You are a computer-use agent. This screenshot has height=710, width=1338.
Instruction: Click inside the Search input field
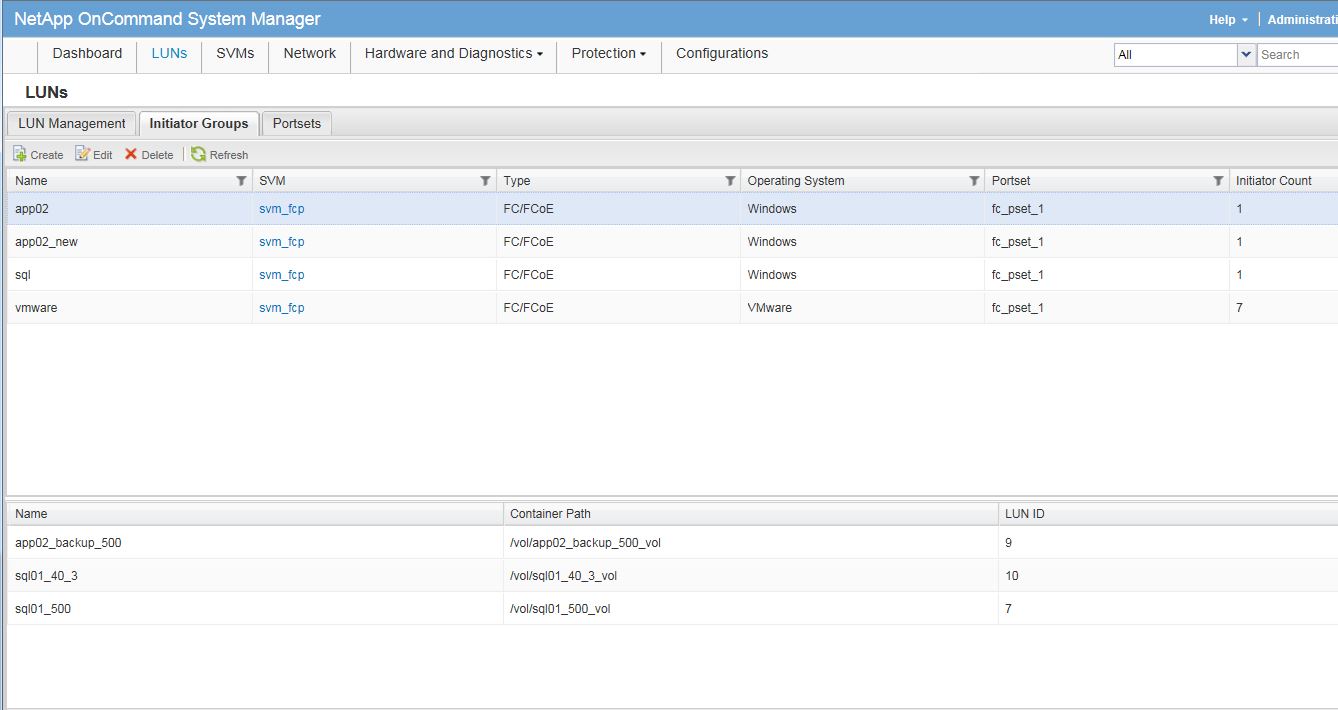pyautogui.click(x=1297, y=55)
